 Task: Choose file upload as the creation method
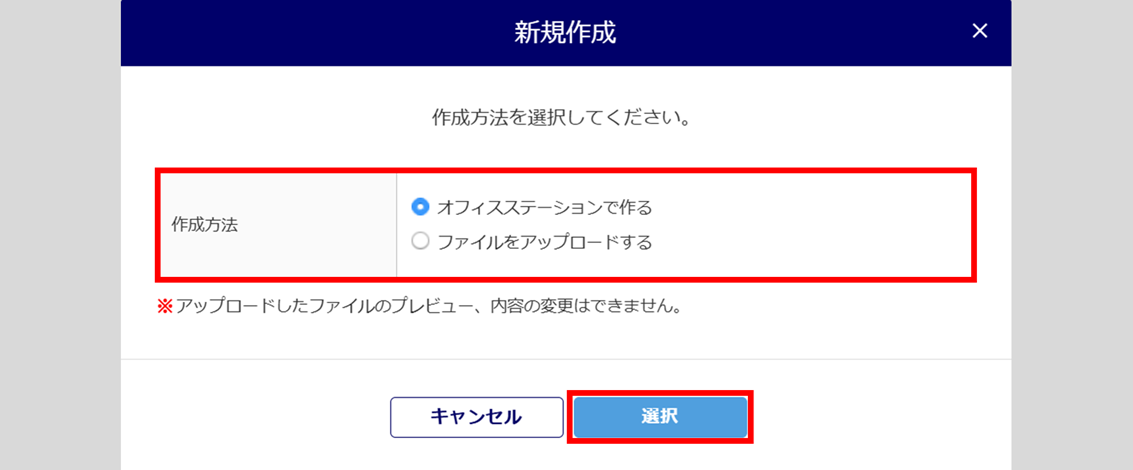[x=421, y=241]
